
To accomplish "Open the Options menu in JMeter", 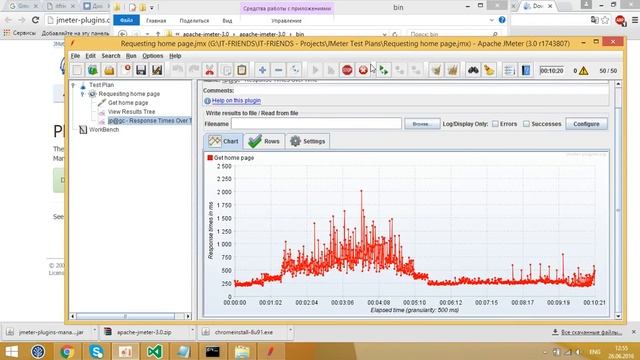I will (x=153, y=56).
